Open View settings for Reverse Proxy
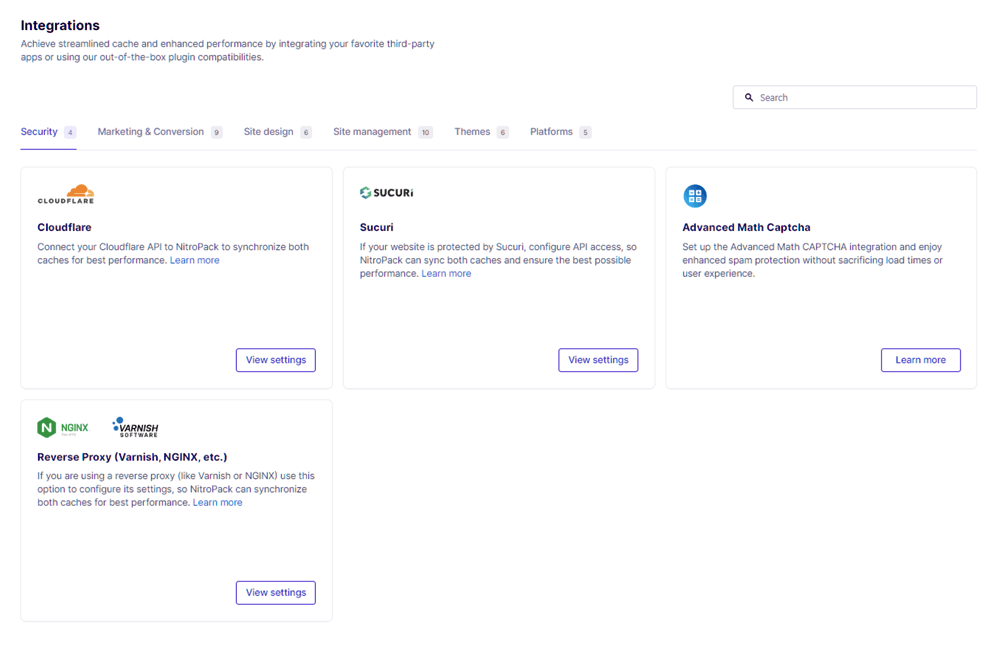Image resolution: width=1000 pixels, height=648 pixels. (x=275, y=592)
